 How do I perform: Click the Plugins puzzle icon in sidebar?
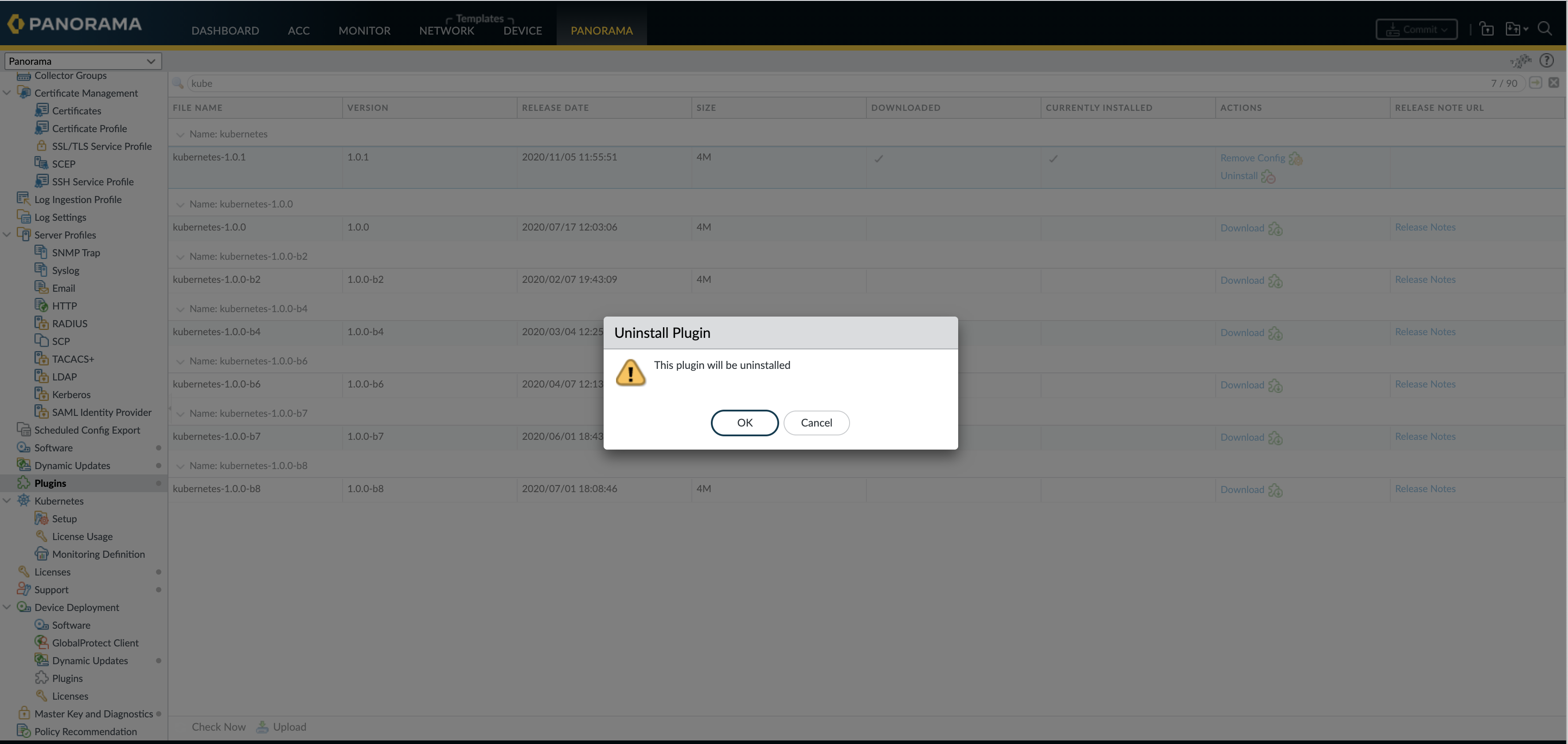pyautogui.click(x=24, y=483)
